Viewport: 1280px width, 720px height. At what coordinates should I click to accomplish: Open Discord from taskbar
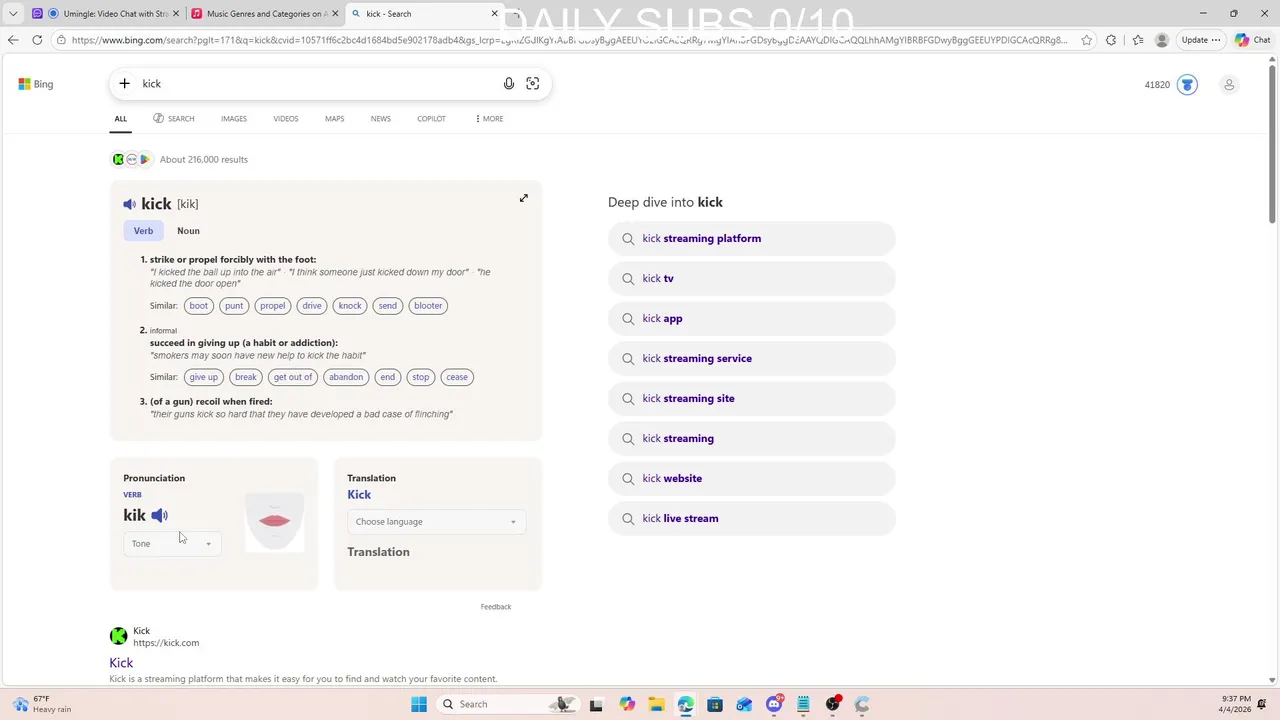[774, 704]
